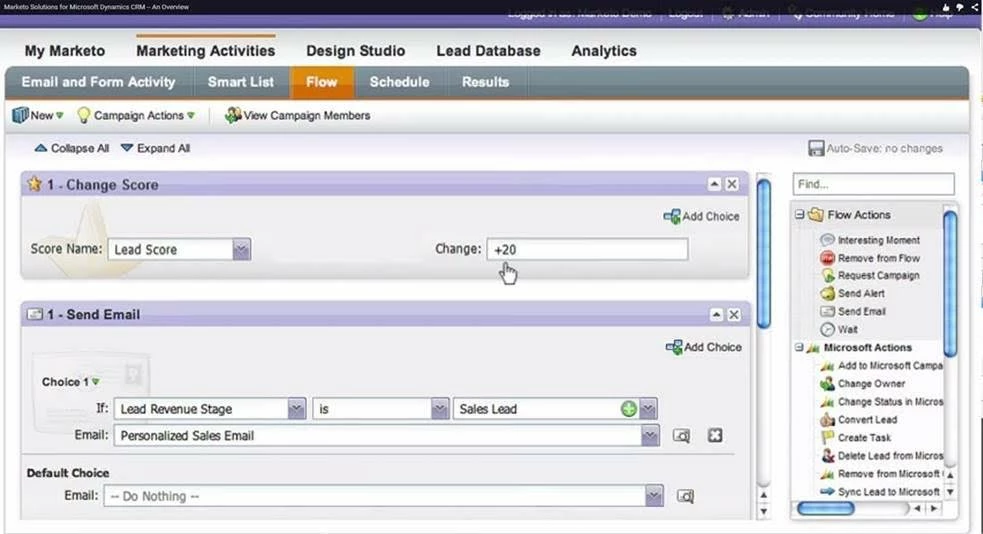Click the Auto-Save disk icon
This screenshot has height=534, width=983.
pyautogui.click(x=816, y=149)
